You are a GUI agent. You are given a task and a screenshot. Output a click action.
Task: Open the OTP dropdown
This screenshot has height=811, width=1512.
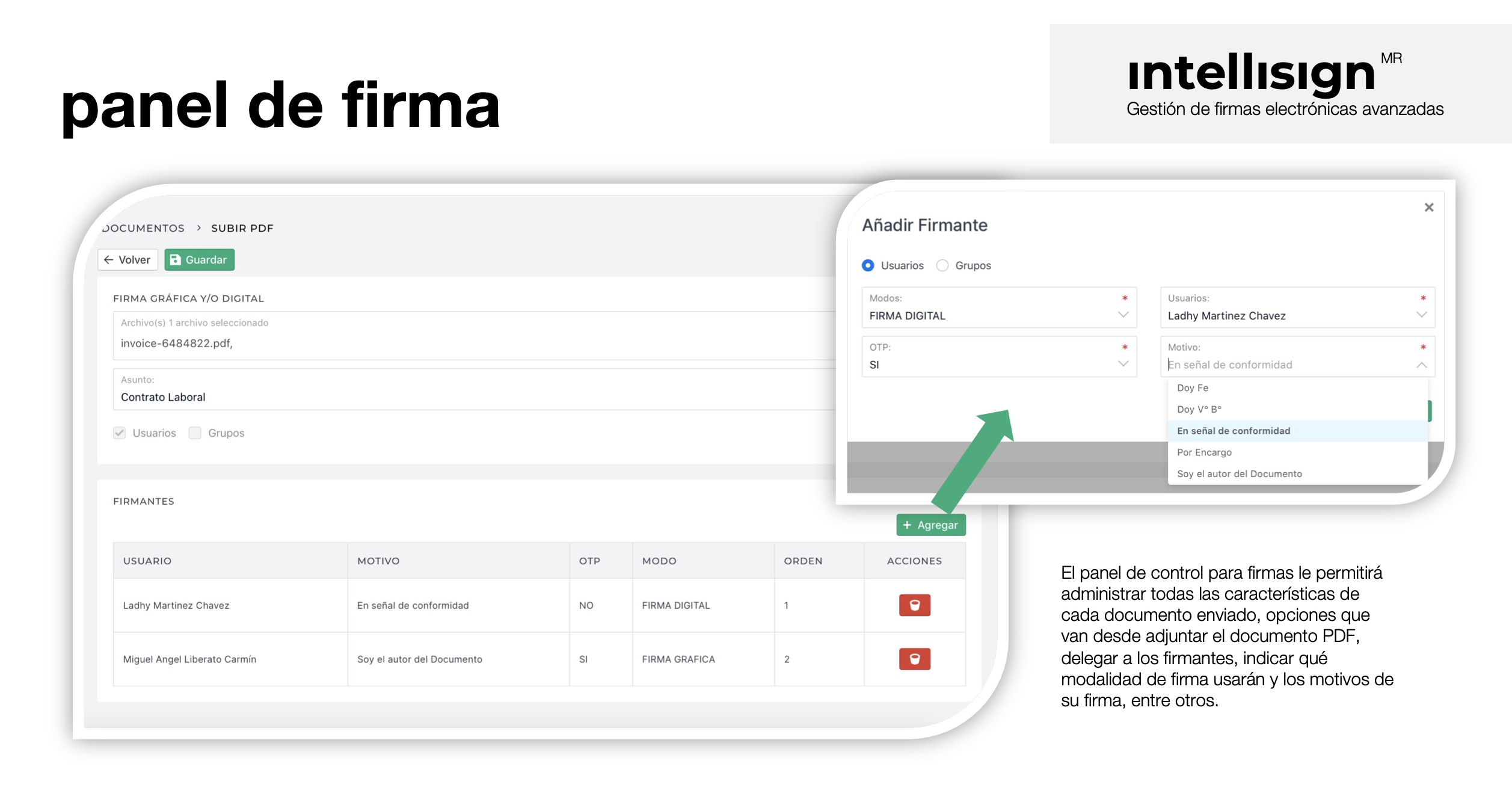click(x=1122, y=363)
